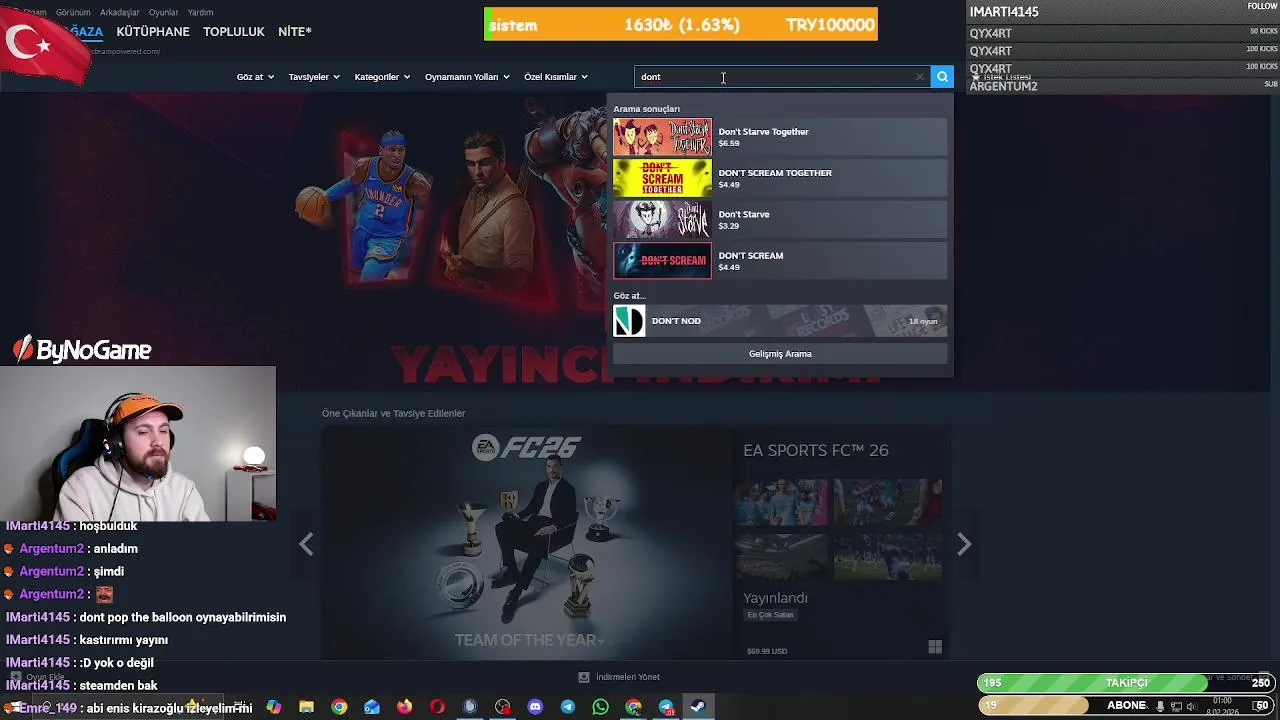Open DON'T NOD publisher entry
Image resolution: width=1280 pixels, height=720 pixels.
780,321
